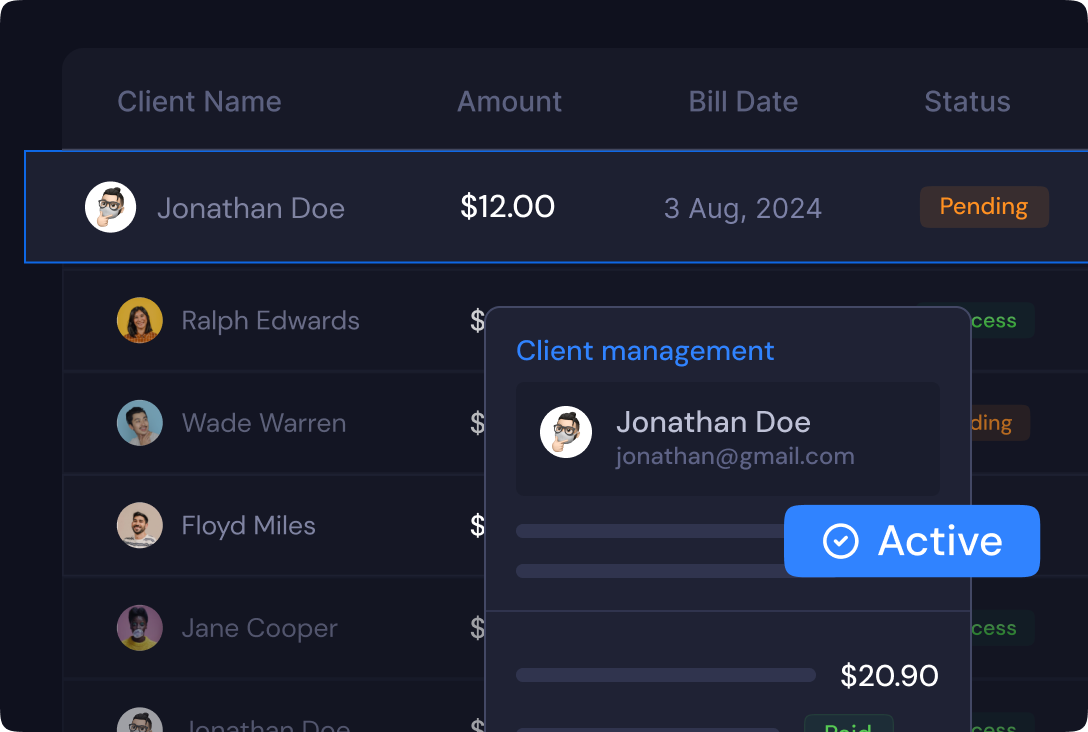Screen dimensions: 1088x732
Task: Open Floyd Miles' avatar image
Action: point(139,525)
